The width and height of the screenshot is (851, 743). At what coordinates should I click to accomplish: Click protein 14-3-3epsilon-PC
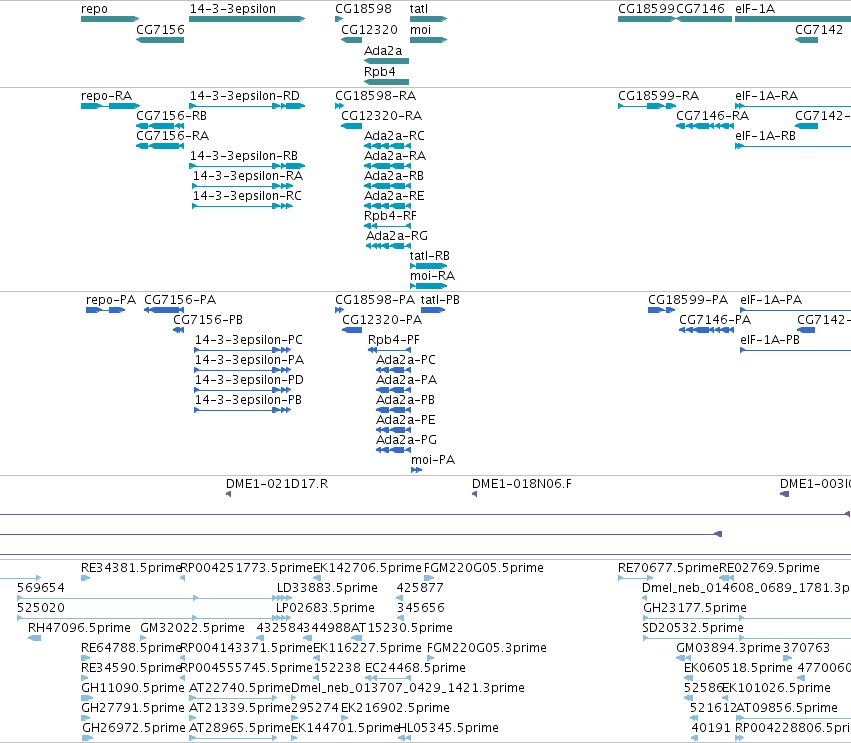pos(243,350)
